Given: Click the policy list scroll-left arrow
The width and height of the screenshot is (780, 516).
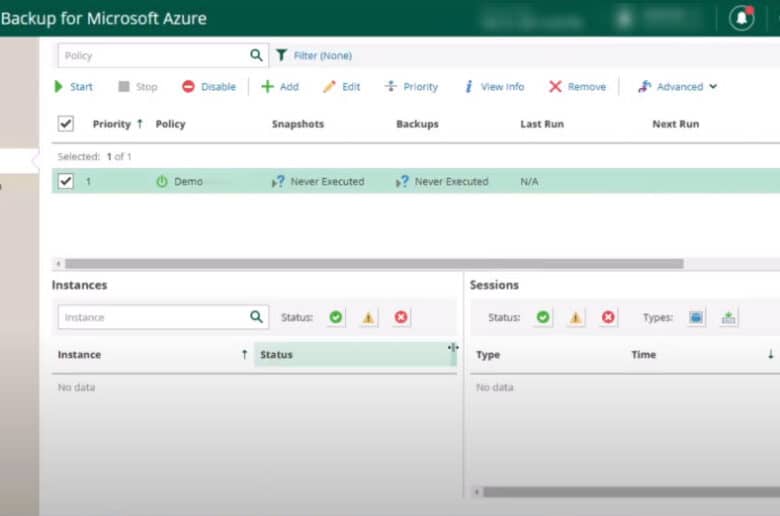Looking at the screenshot, I should (x=58, y=263).
